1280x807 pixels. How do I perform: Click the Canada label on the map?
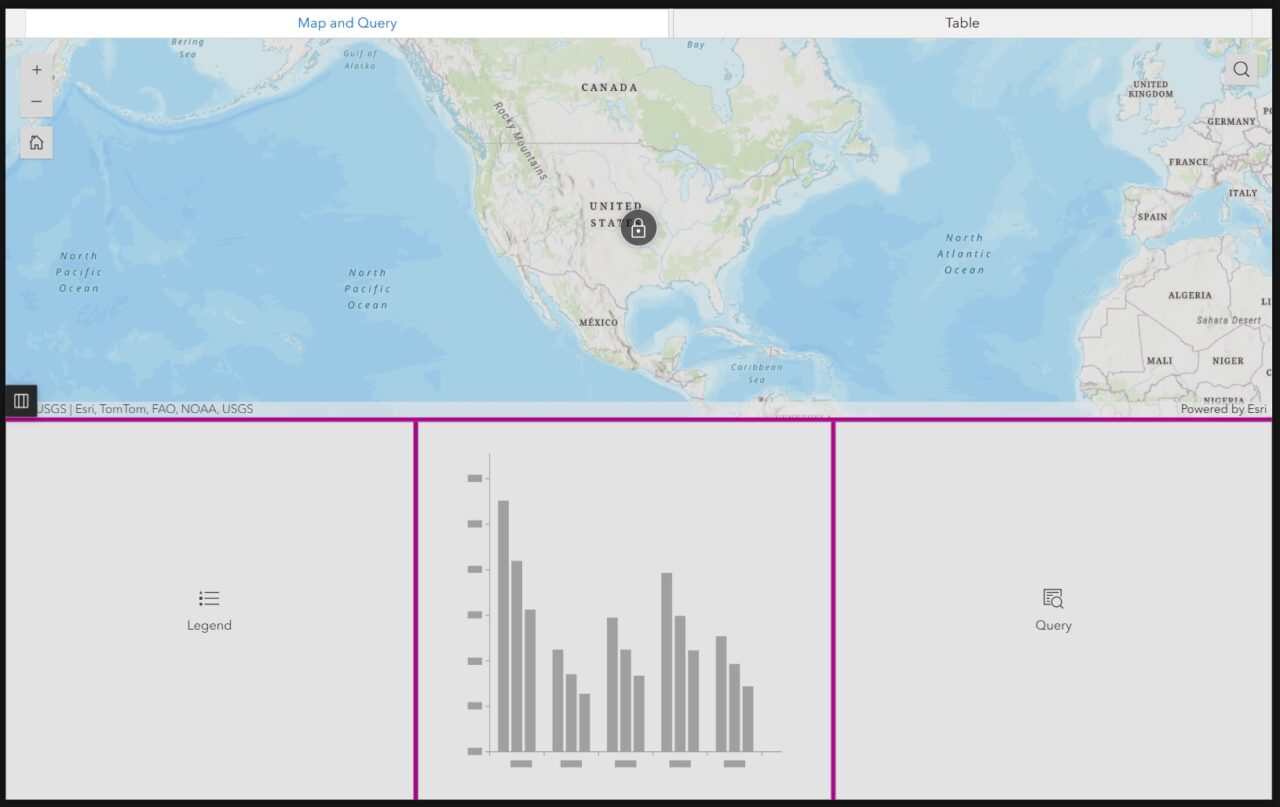point(609,88)
